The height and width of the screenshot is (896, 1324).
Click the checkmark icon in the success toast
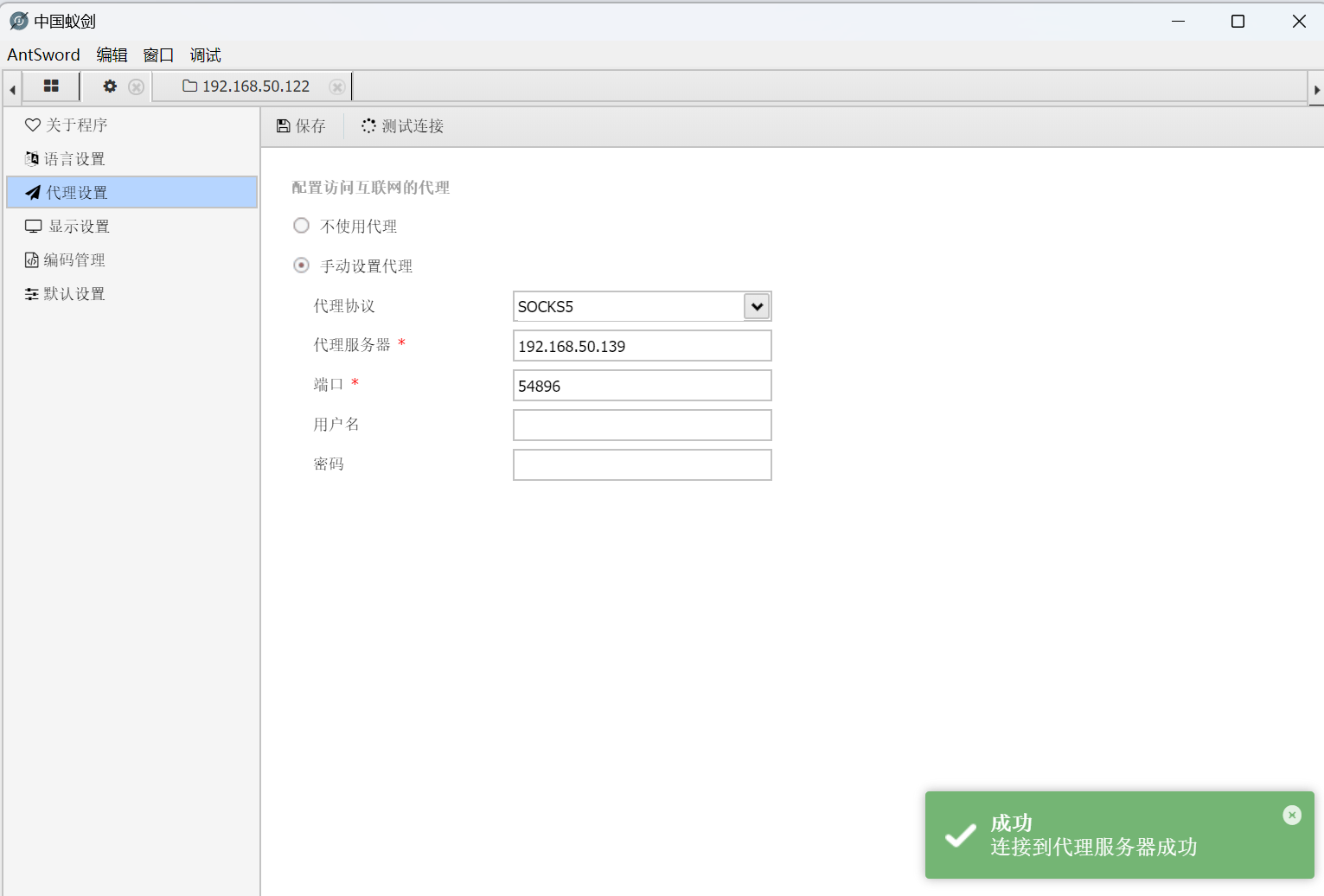[960, 835]
